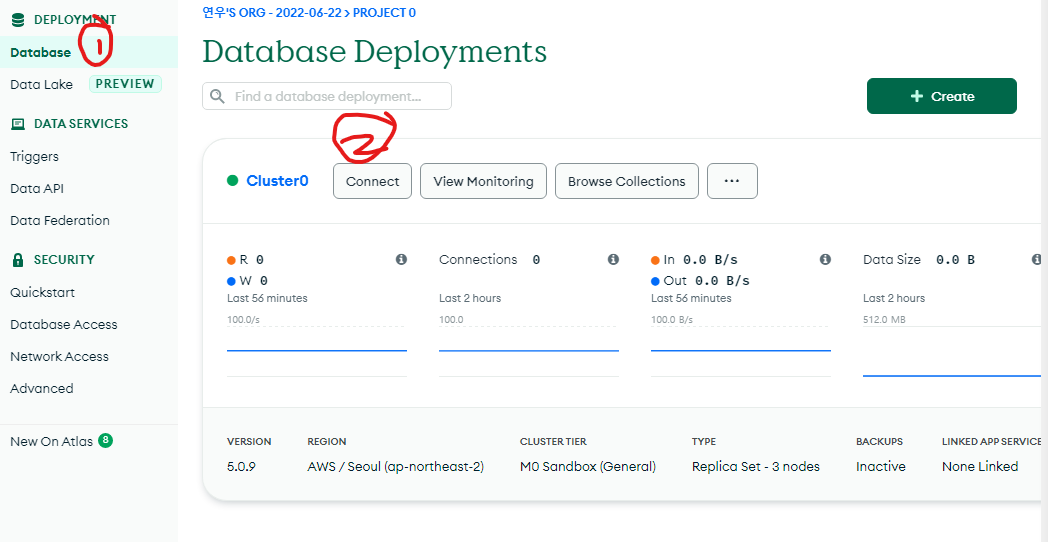Click the search magnifier icon

[217, 96]
